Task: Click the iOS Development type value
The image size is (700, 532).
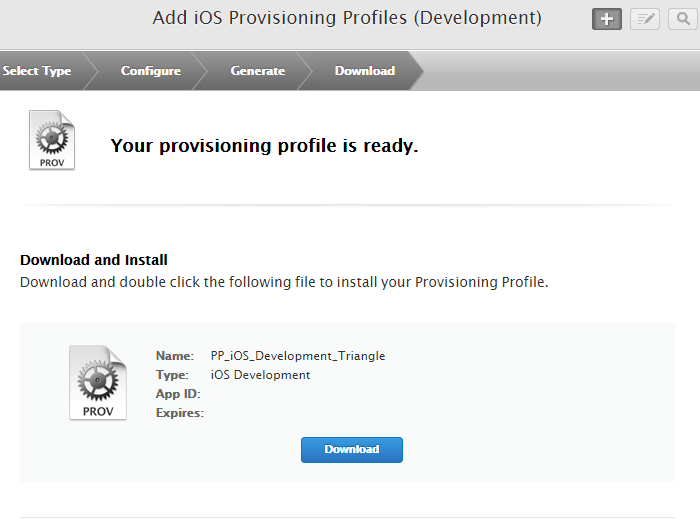Action: click(260, 375)
